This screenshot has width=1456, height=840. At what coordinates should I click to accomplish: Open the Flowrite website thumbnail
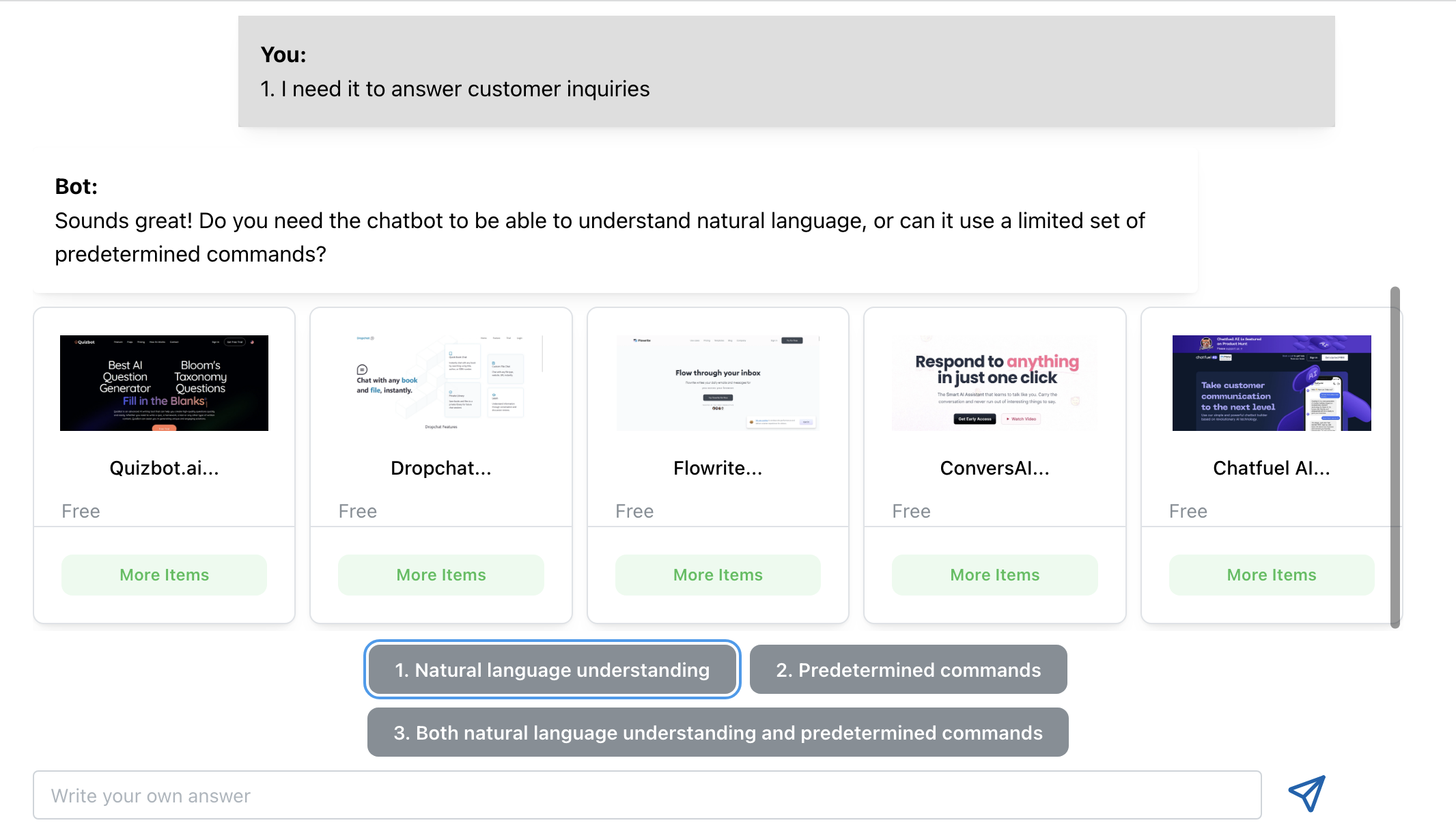point(718,383)
